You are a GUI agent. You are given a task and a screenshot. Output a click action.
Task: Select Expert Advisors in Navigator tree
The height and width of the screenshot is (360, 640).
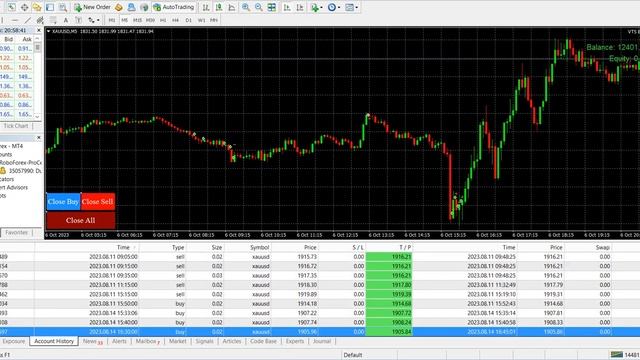click(x=14, y=187)
